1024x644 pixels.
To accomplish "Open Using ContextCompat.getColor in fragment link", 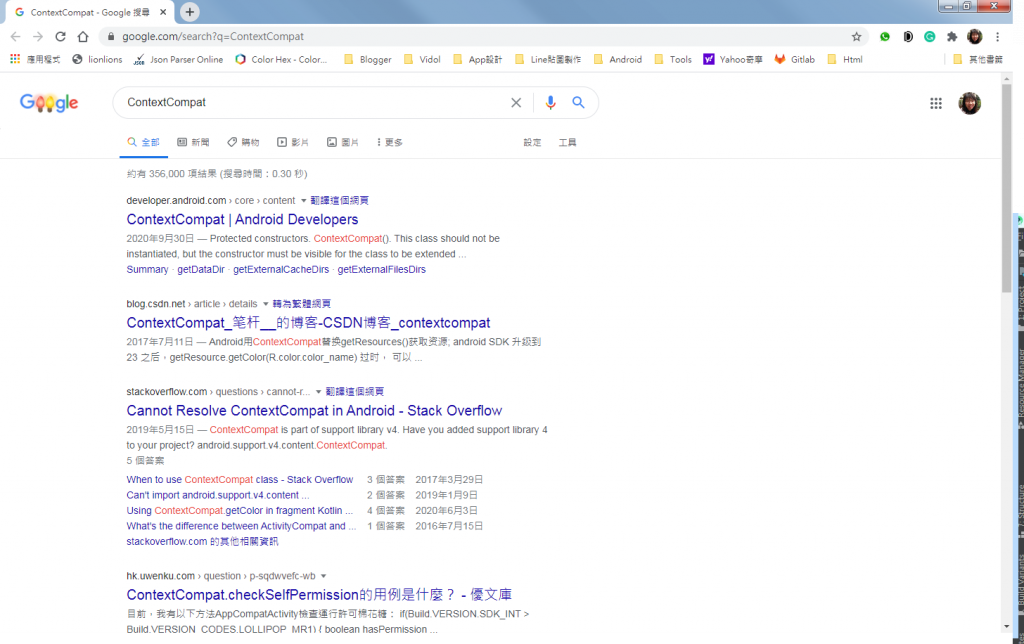I will [240, 511].
